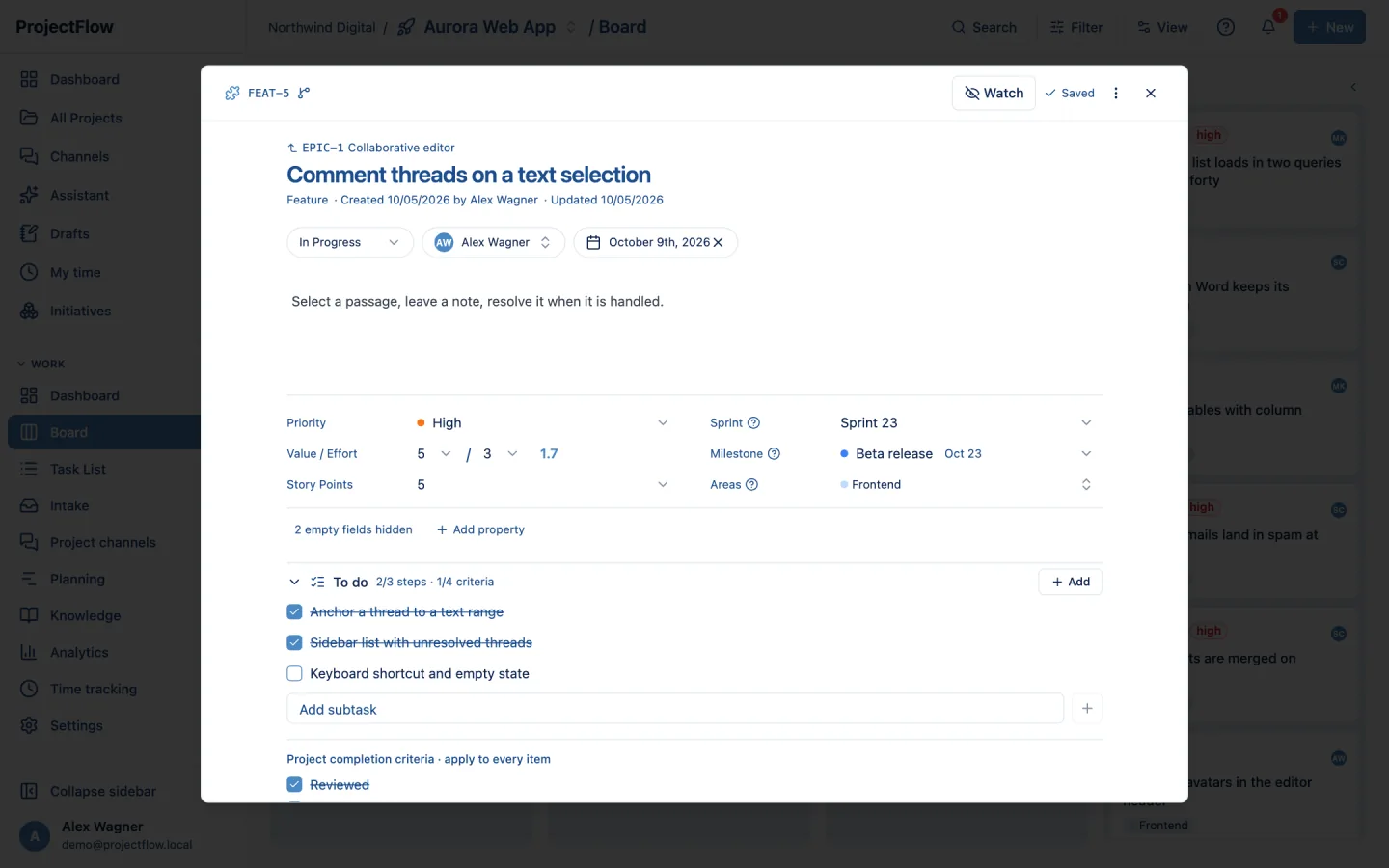Click the Analytics chart icon in sidebar
The height and width of the screenshot is (868, 1389).
29,652
